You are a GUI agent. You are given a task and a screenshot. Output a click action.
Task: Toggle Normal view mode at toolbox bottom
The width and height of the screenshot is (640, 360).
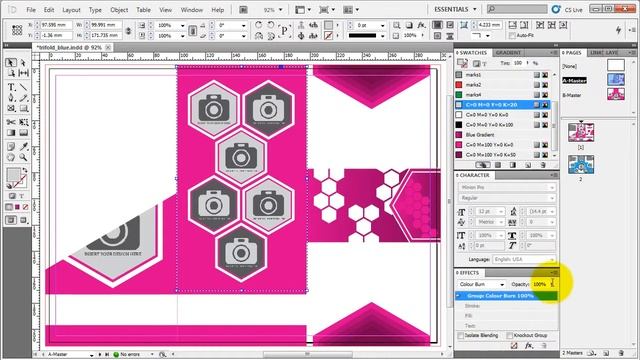pos(11,220)
